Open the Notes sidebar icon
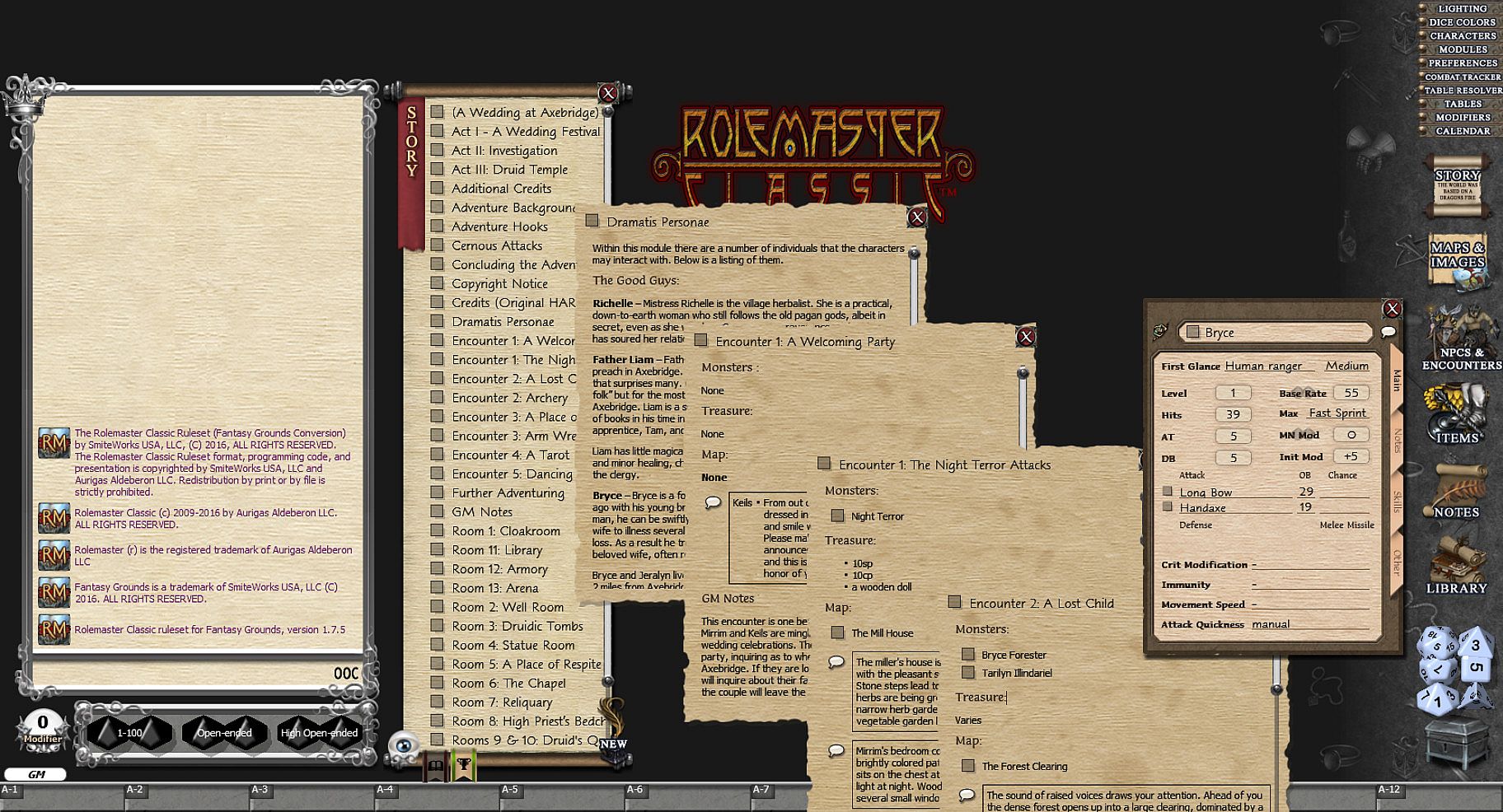 click(1456, 491)
